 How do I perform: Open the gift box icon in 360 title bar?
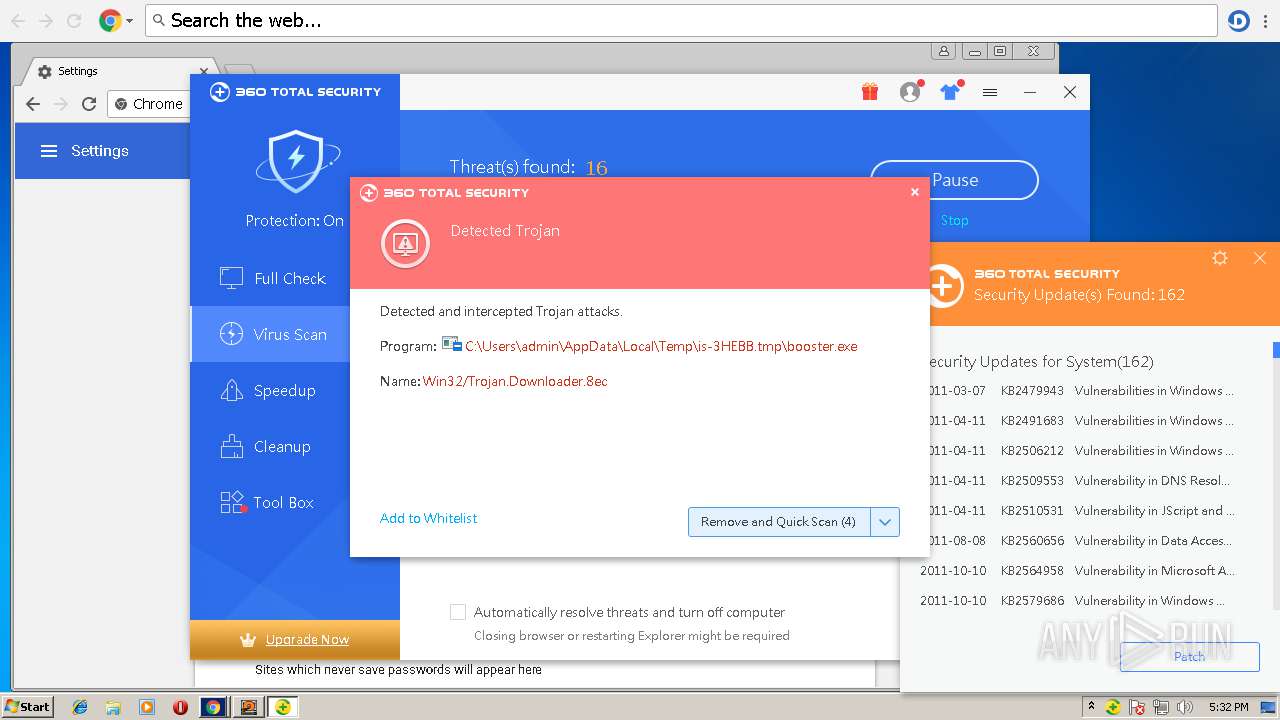tap(870, 92)
